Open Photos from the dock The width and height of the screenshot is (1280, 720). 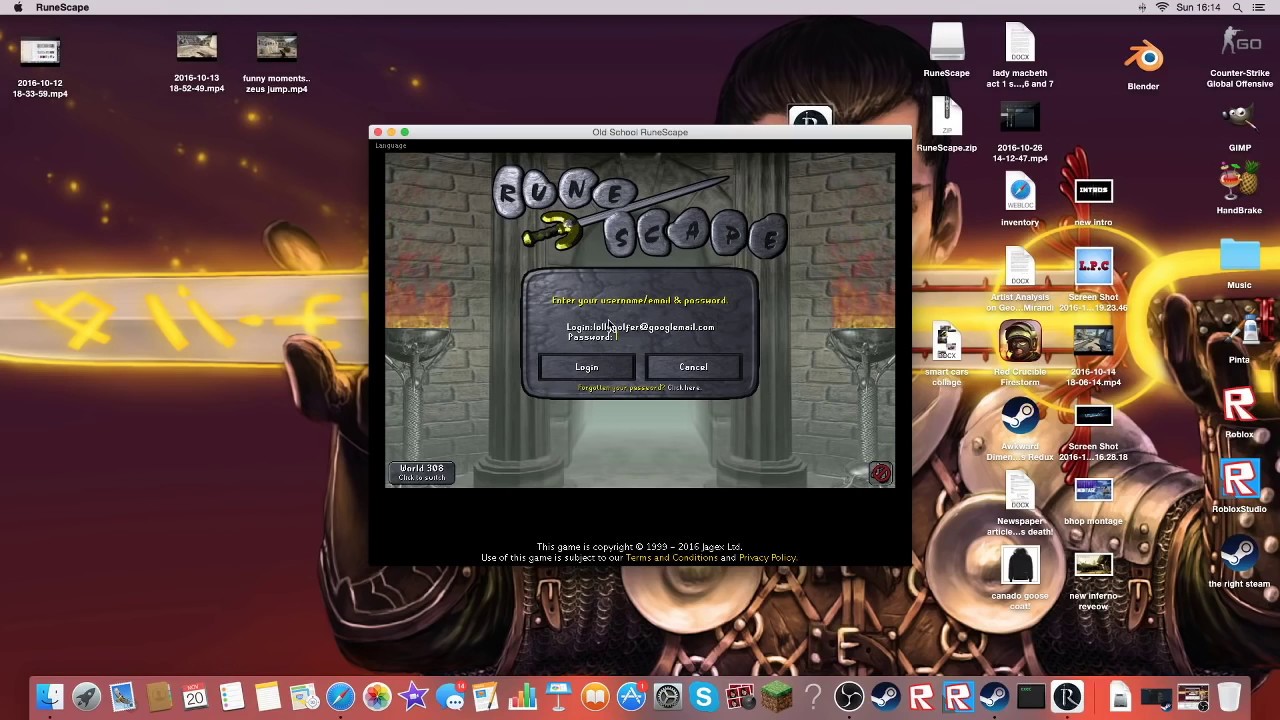(377, 696)
